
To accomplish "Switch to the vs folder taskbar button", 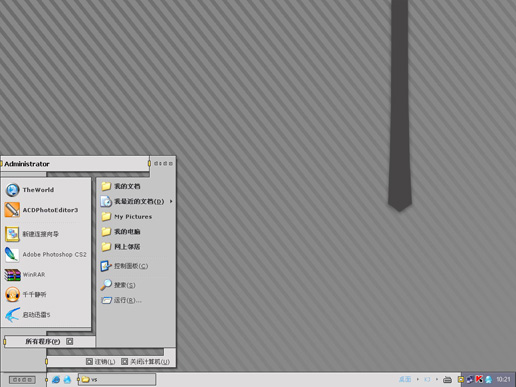I will (117, 379).
